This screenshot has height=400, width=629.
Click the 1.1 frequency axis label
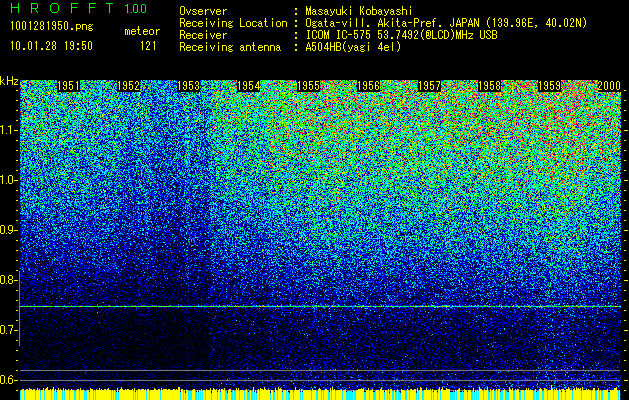[7, 130]
